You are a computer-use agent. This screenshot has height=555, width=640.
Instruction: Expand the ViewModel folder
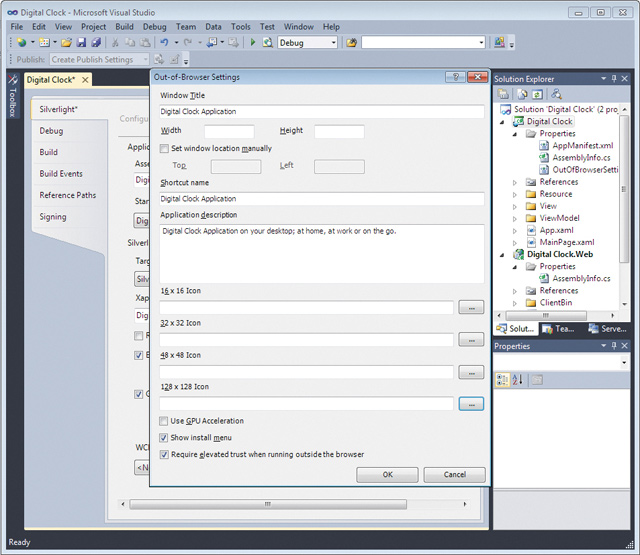click(515, 219)
